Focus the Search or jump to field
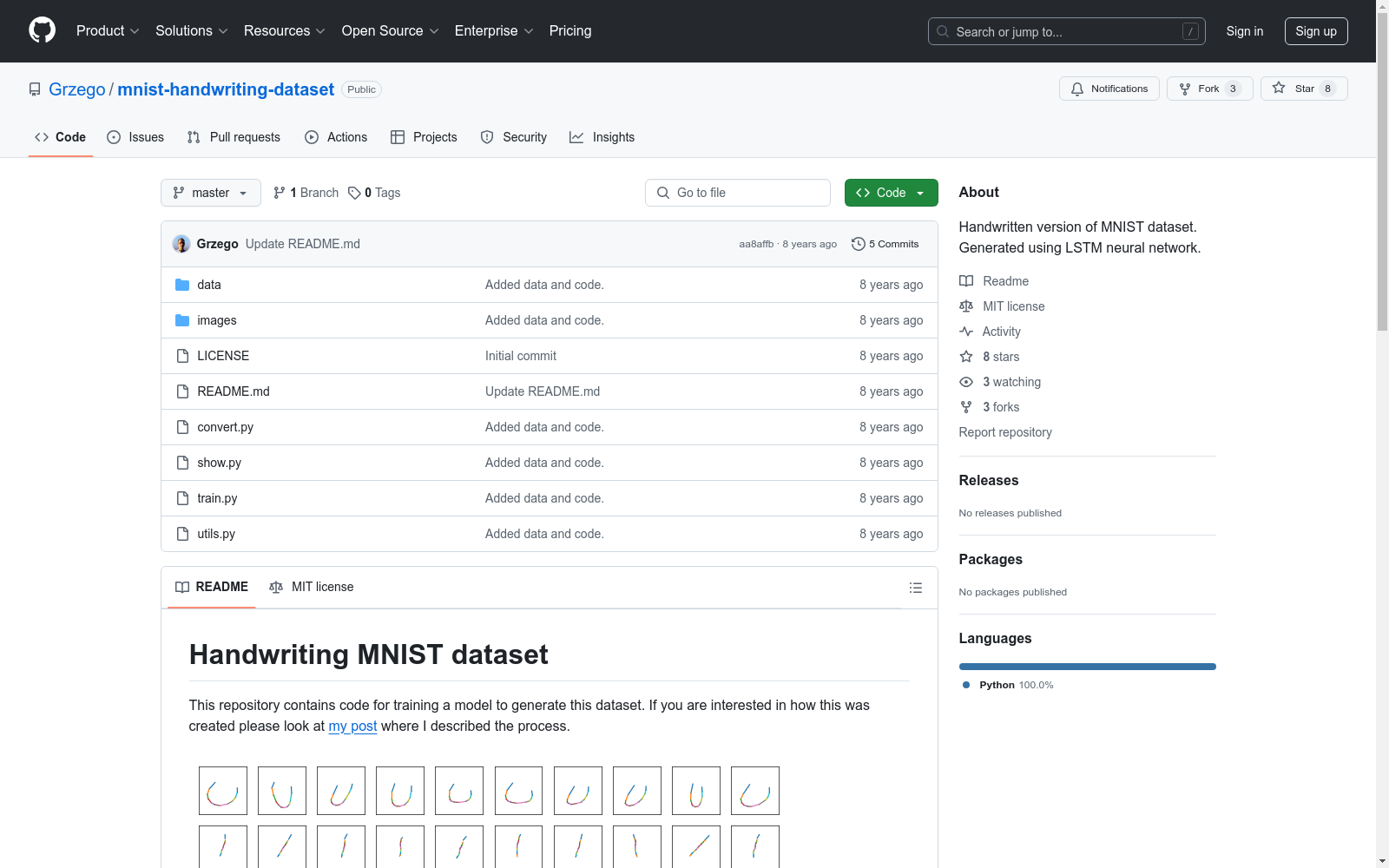 coord(1067,31)
